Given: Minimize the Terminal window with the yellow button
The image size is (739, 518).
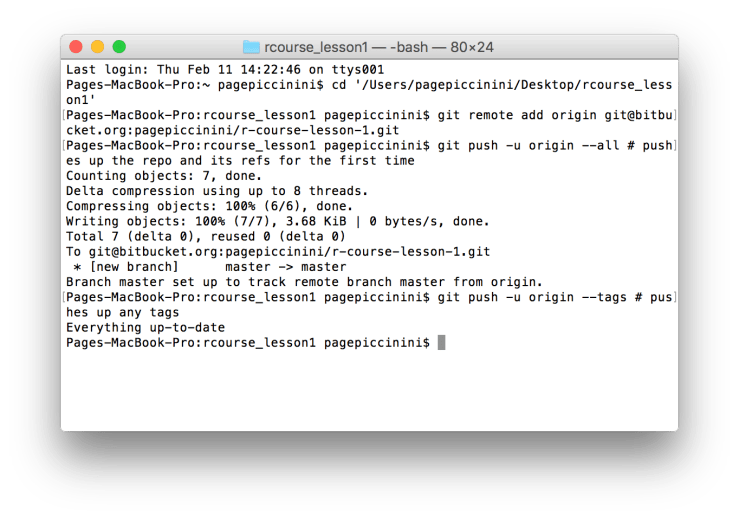Looking at the screenshot, I should click(x=97, y=47).
